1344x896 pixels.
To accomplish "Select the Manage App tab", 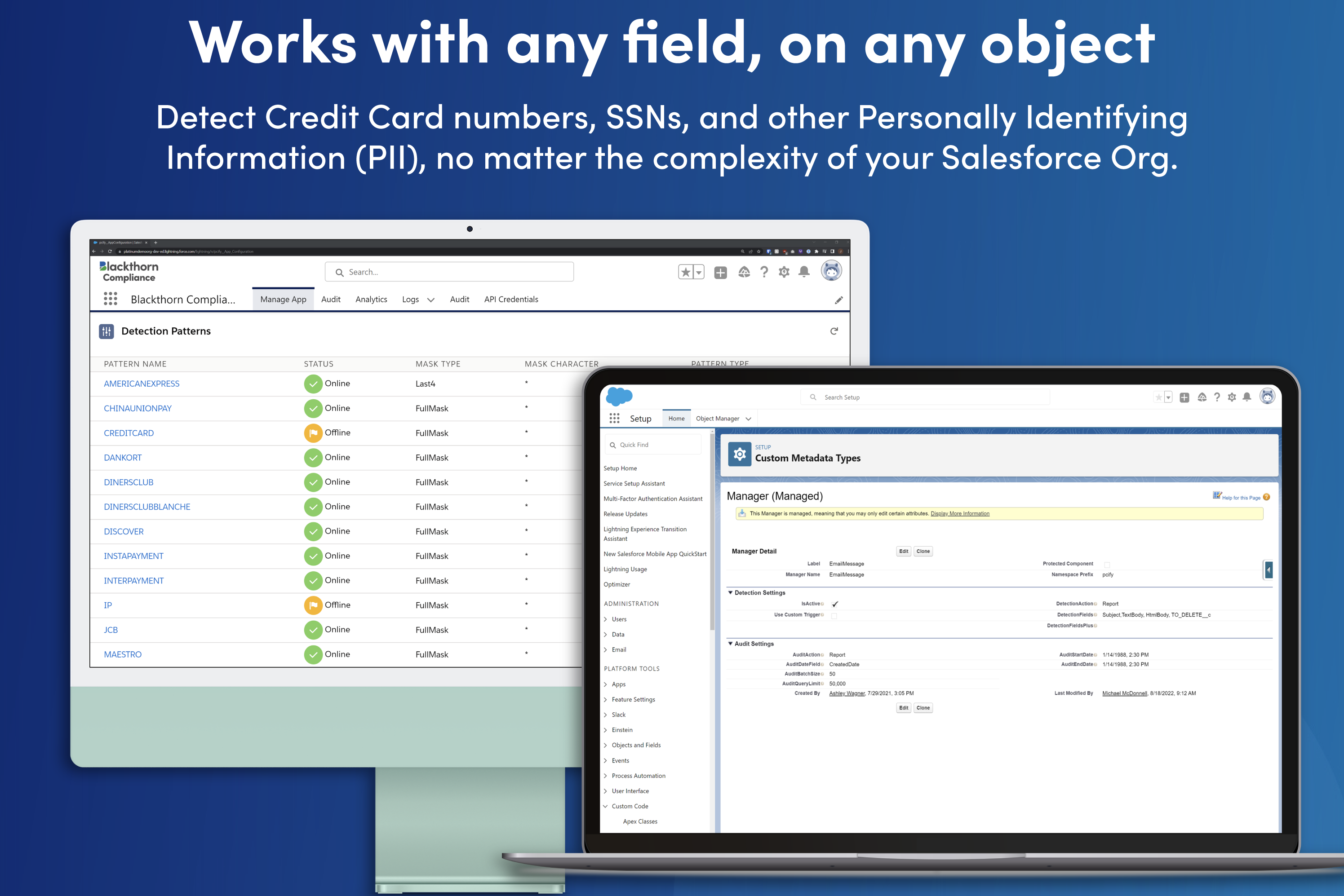I will [283, 300].
